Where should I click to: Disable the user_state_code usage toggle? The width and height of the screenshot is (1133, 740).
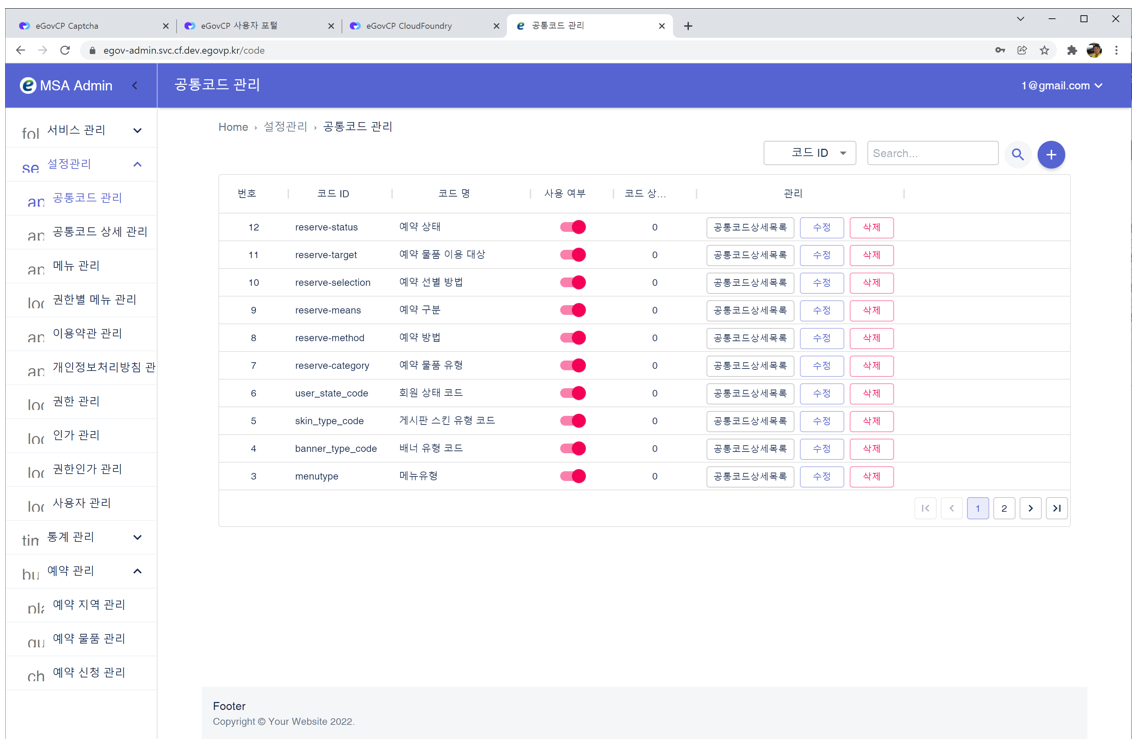pyautogui.click(x=573, y=393)
